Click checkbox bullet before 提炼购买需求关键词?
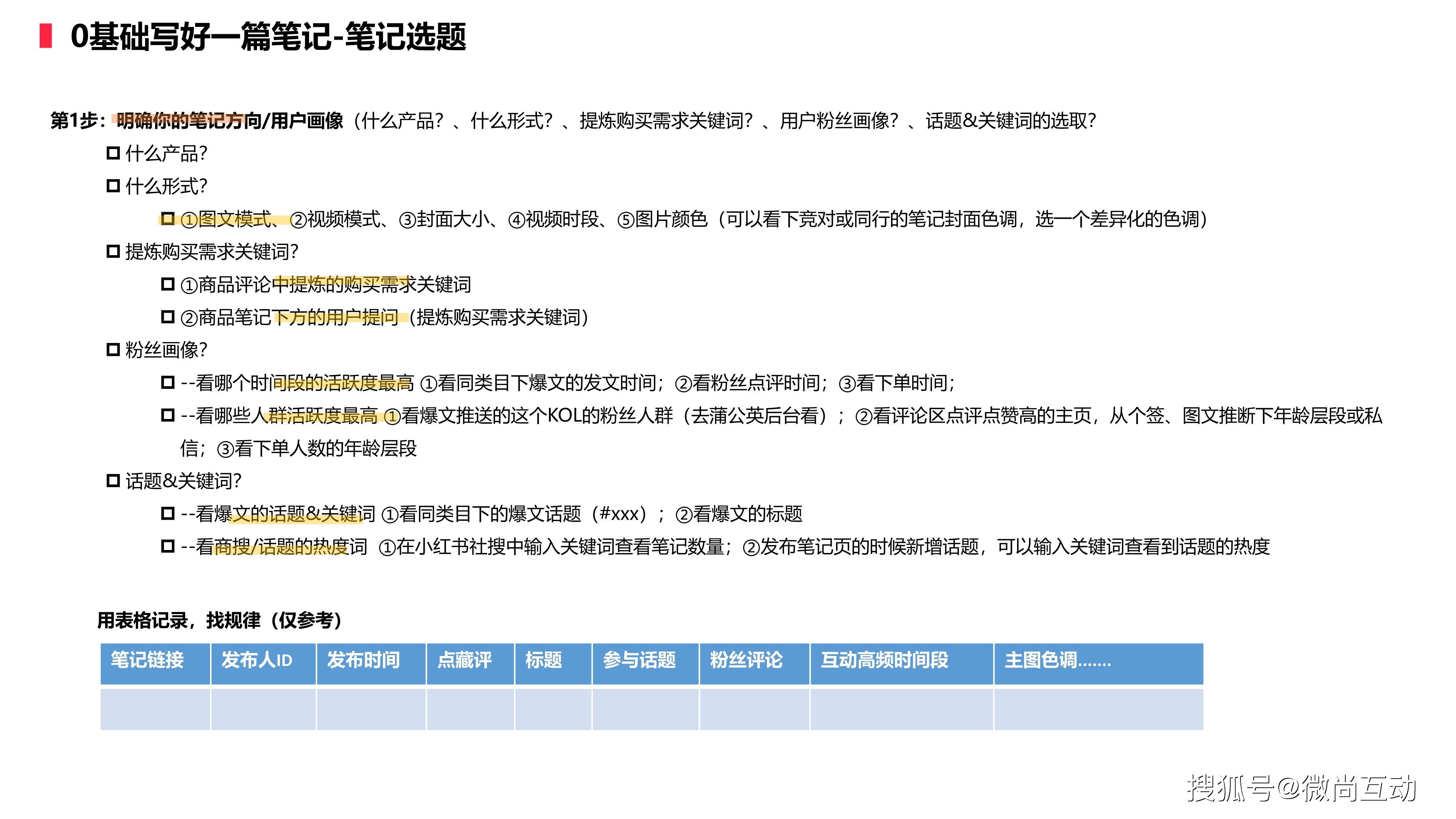1456x819 pixels. [113, 252]
